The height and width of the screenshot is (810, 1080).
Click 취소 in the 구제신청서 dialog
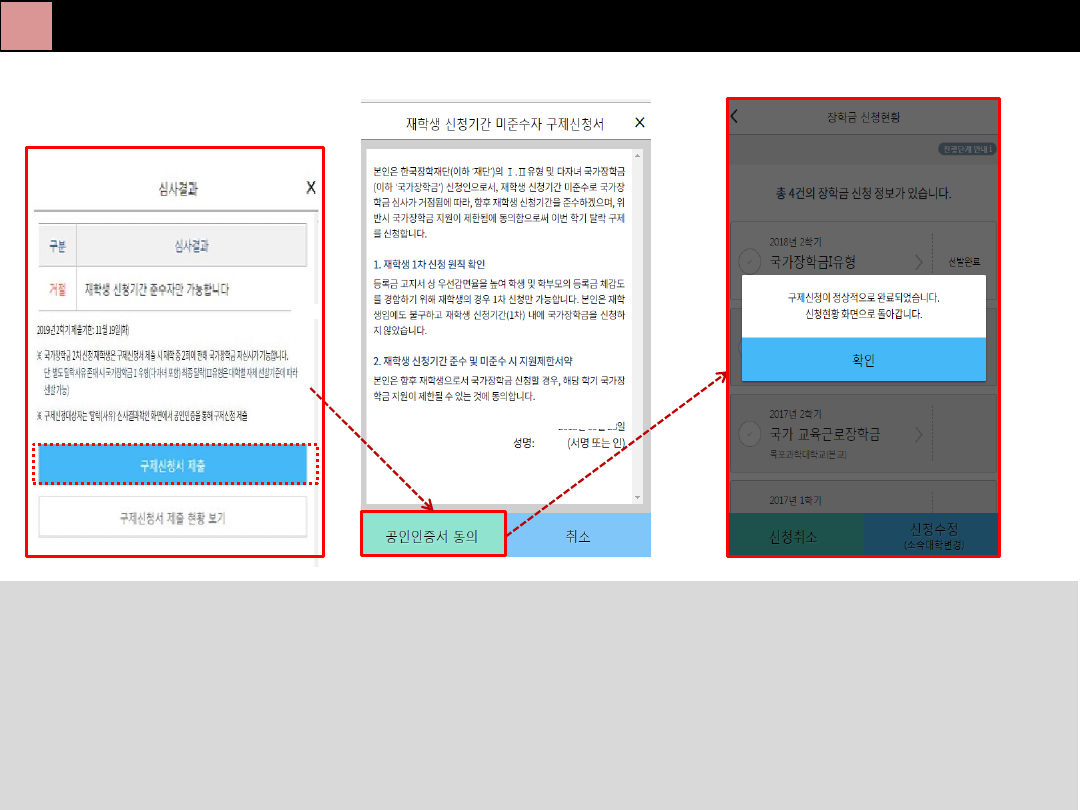click(x=578, y=536)
